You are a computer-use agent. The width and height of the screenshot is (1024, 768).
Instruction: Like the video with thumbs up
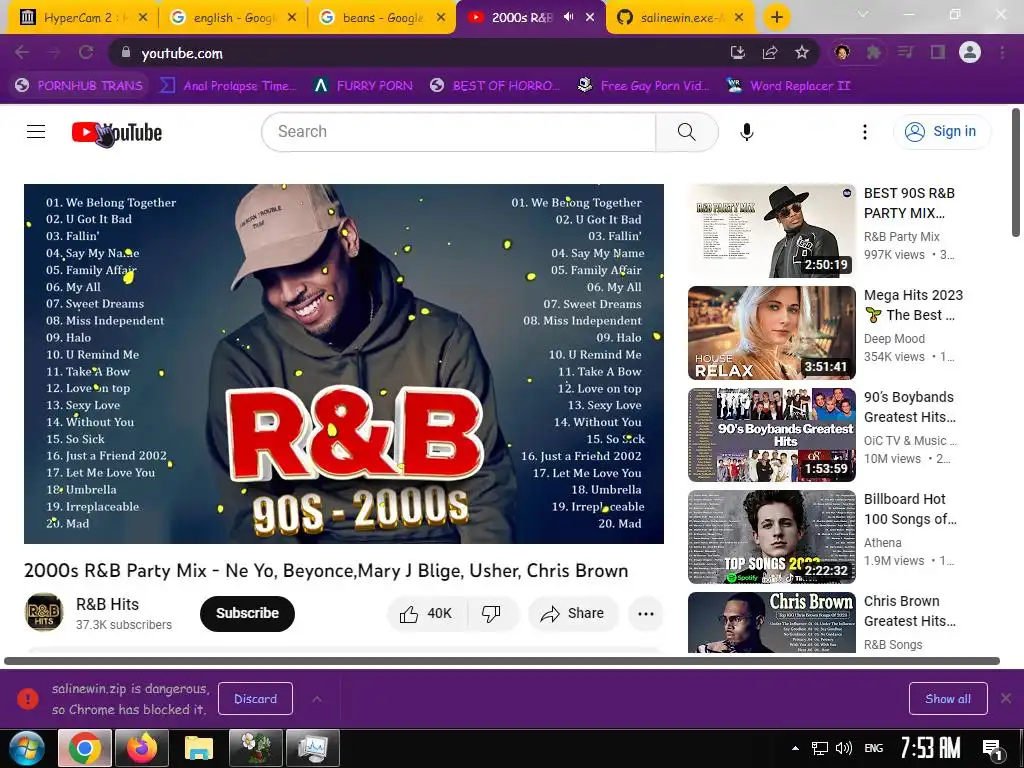pos(426,613)
